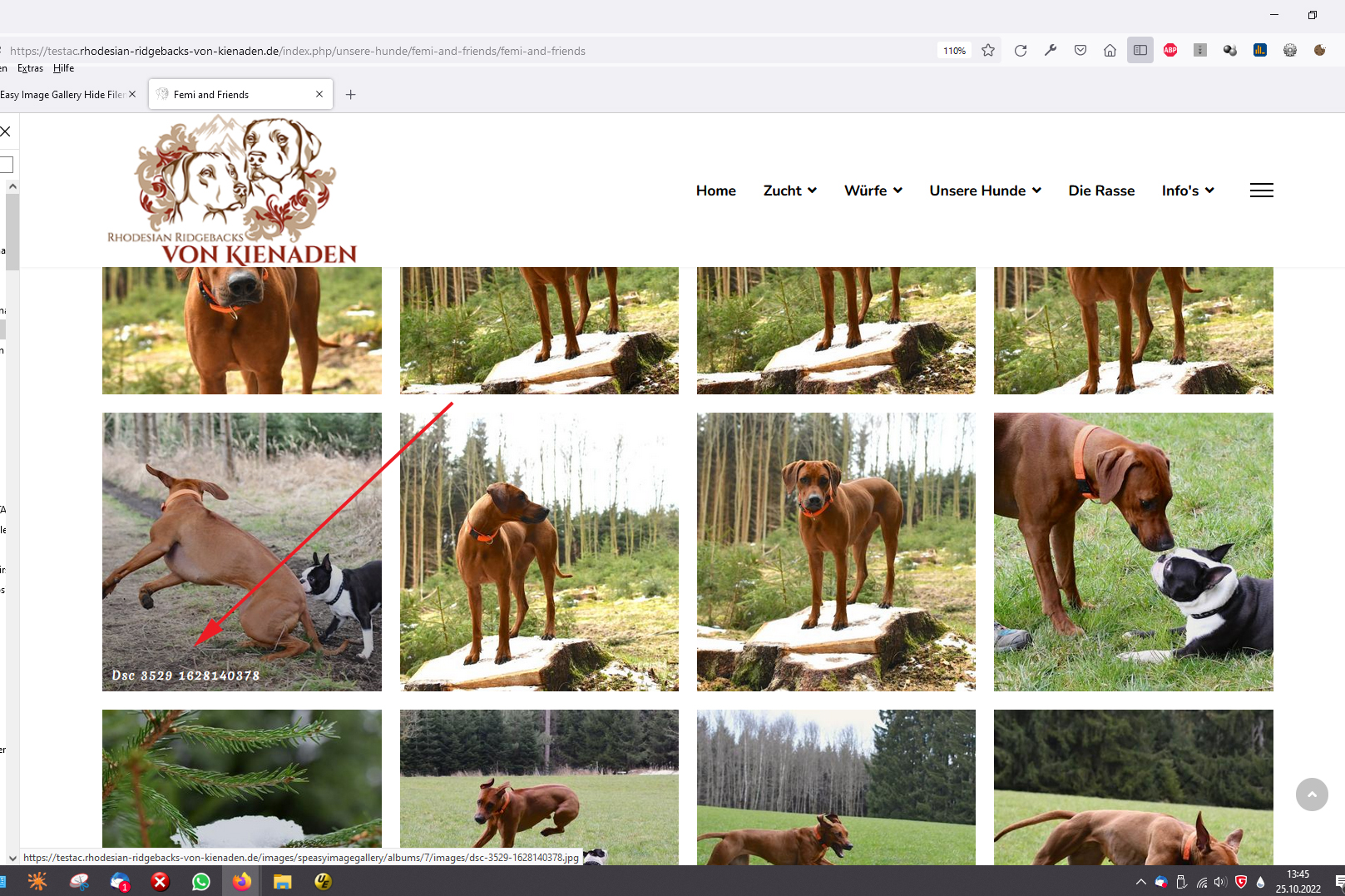Open the Dsc 3529 gallery thumbnail
Image resolution: width=1345 pixels, height=896 pixels.
pos(241,552)
